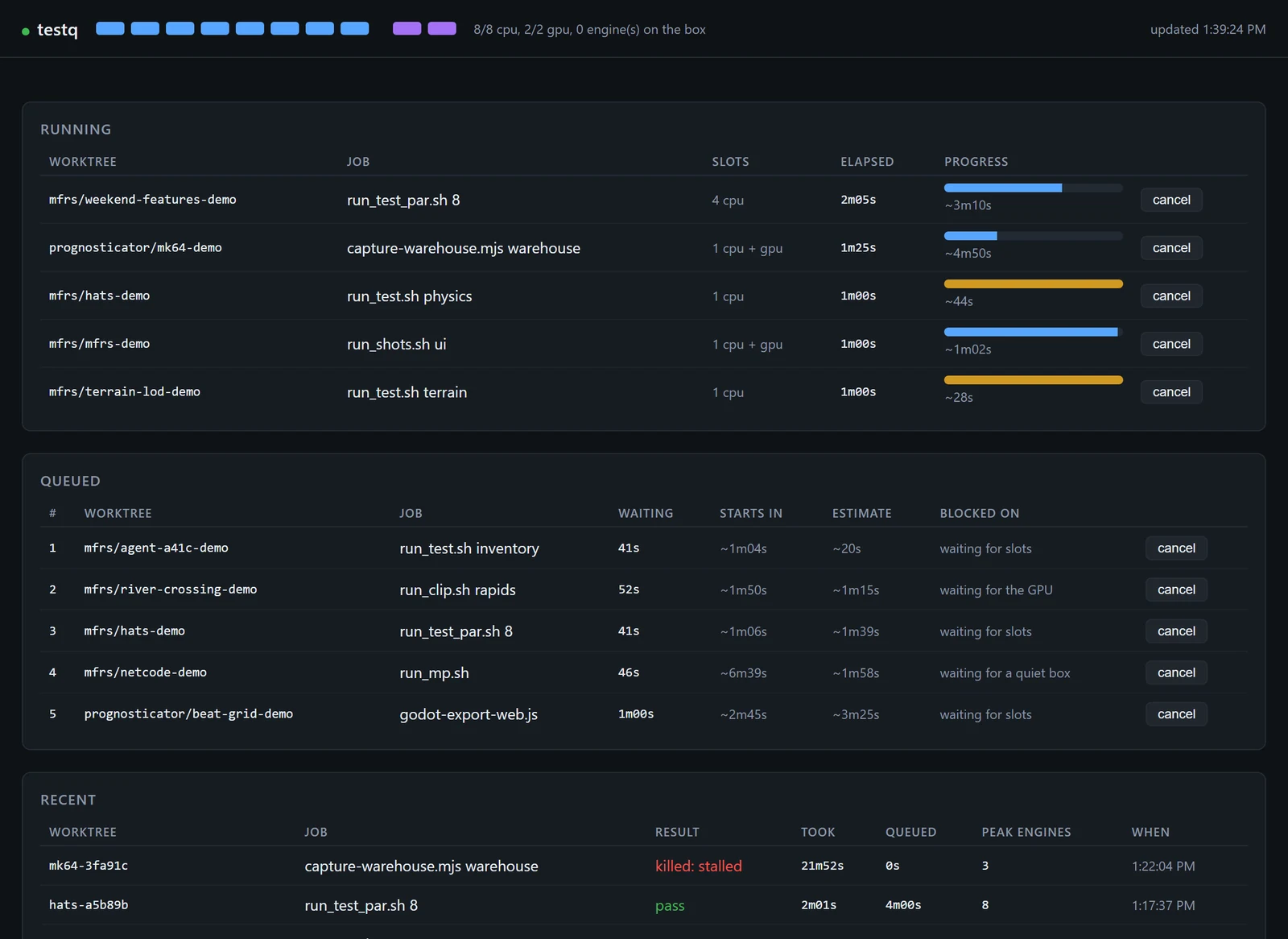
Task: Select mfrs/netcode-demo in queue
Action: click(146, 672)
